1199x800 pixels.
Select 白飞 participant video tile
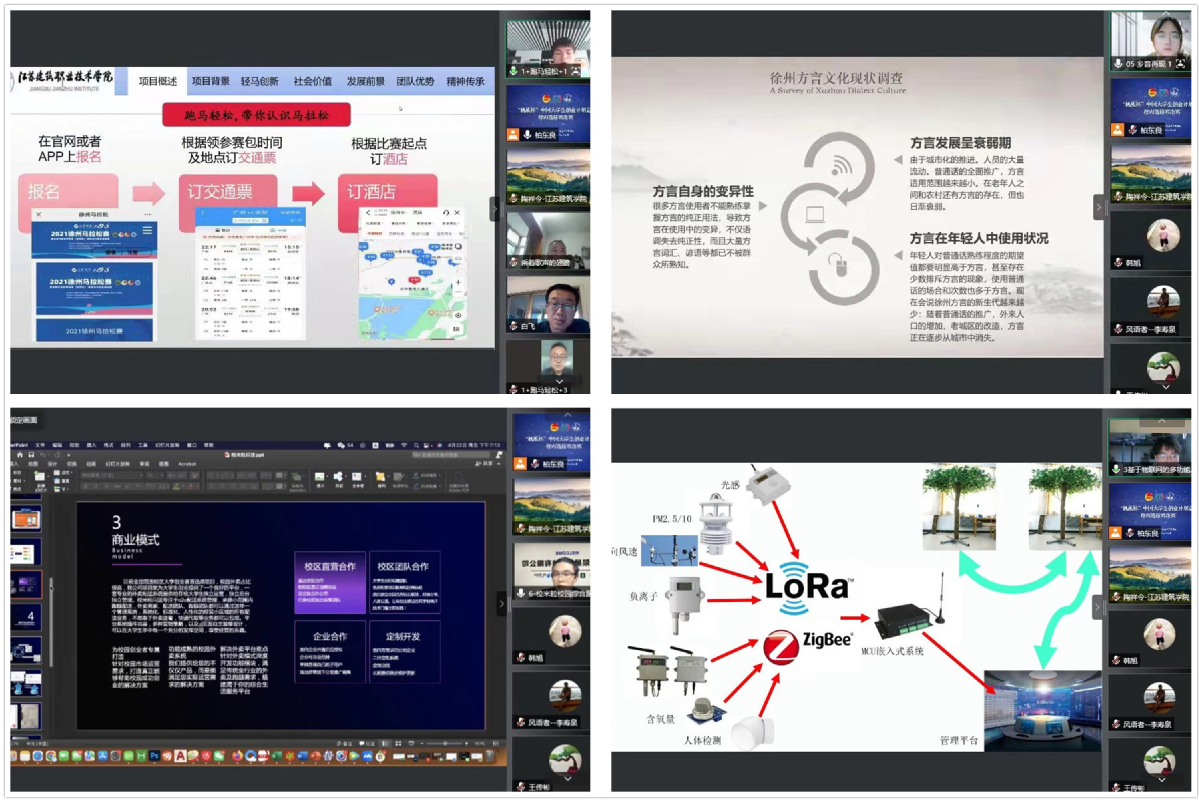pyautogui.click(x=547, y=305)
